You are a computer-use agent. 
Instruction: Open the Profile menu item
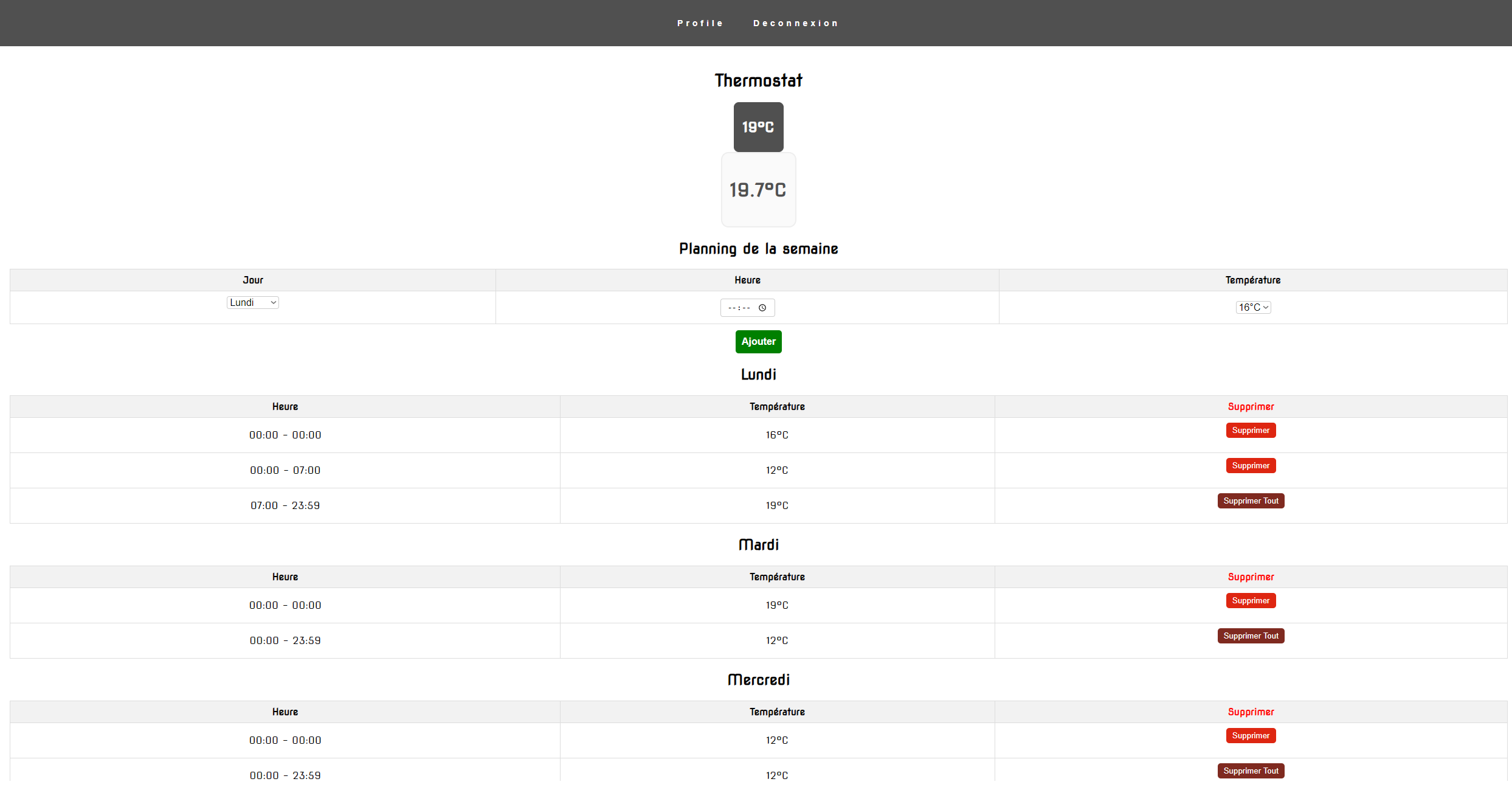click(700, 23)
